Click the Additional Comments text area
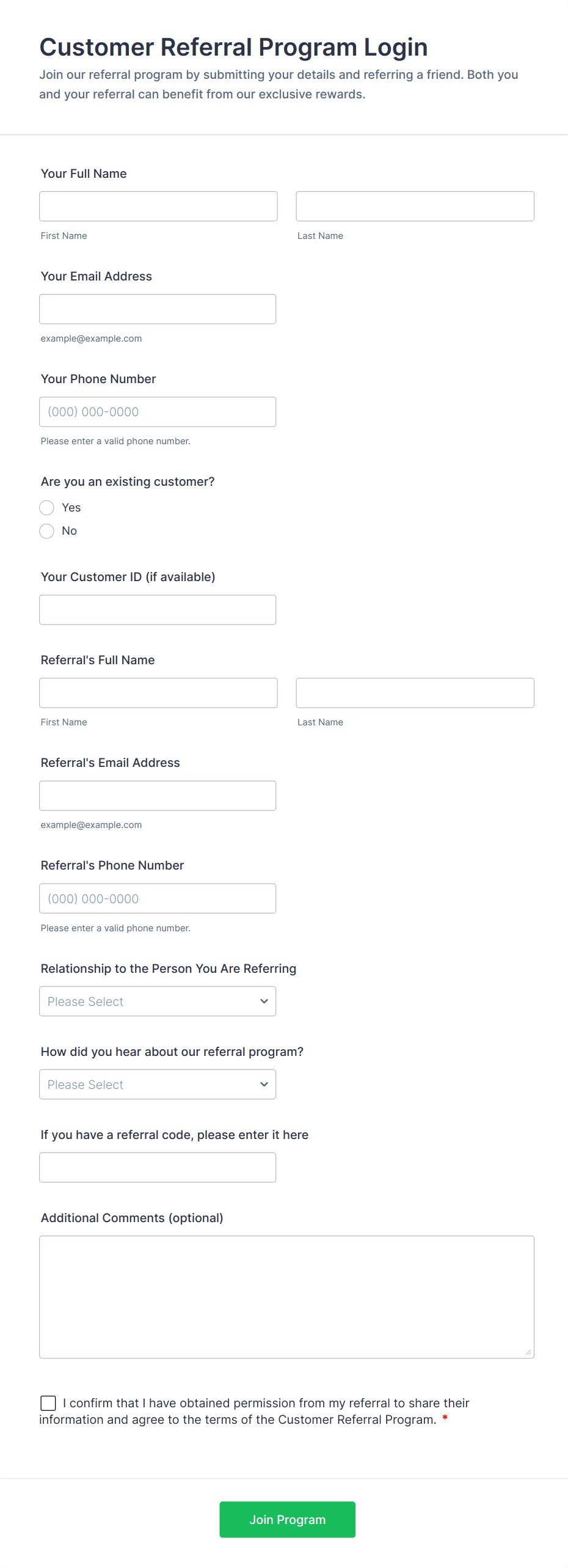The width and height of the screenshot is (568, 1568). (x=286, y=1297)
